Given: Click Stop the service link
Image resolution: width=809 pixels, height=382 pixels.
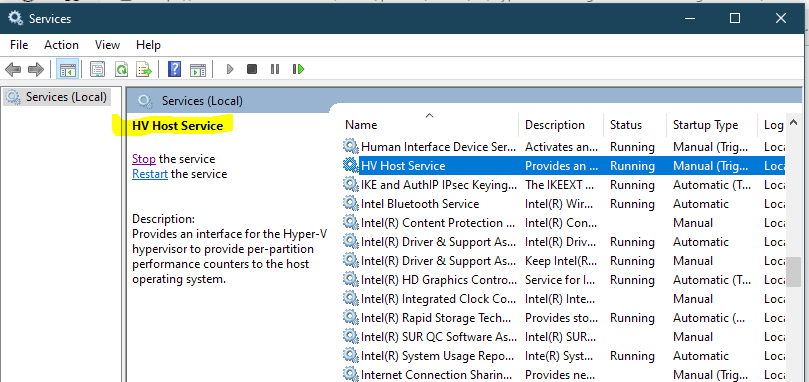Looking at the screenshot, I should point(144,159).
